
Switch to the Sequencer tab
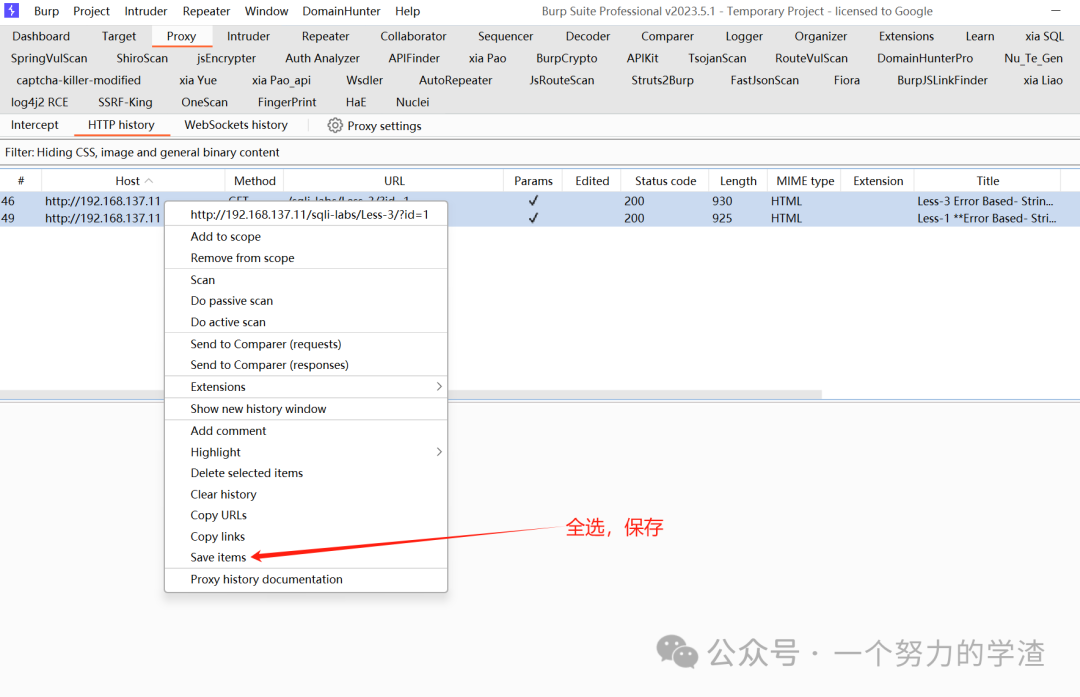pyautogui.click(x=506, y=37)
